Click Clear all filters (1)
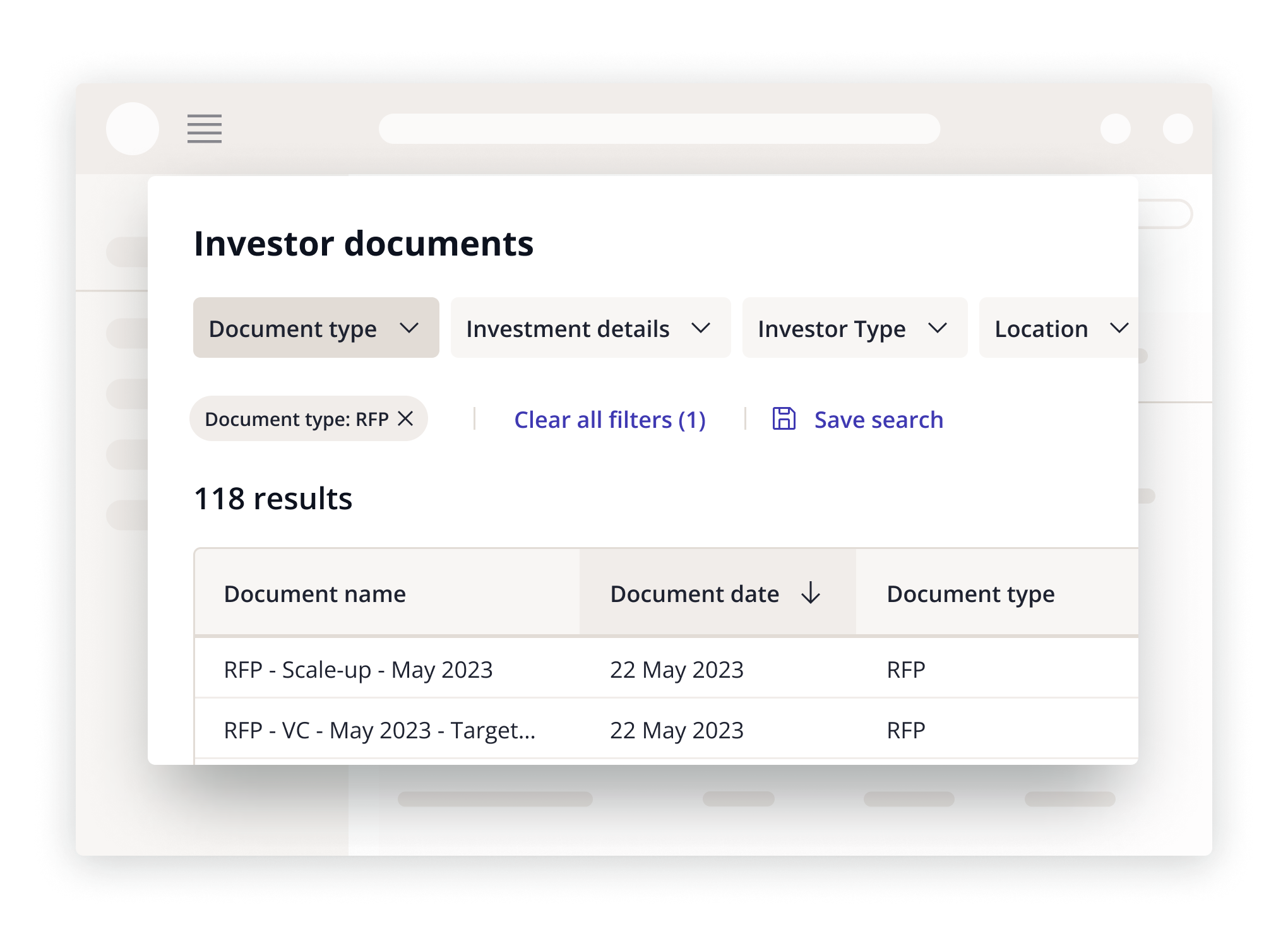The image size is (1288, 939). click(x=609, y=418)
